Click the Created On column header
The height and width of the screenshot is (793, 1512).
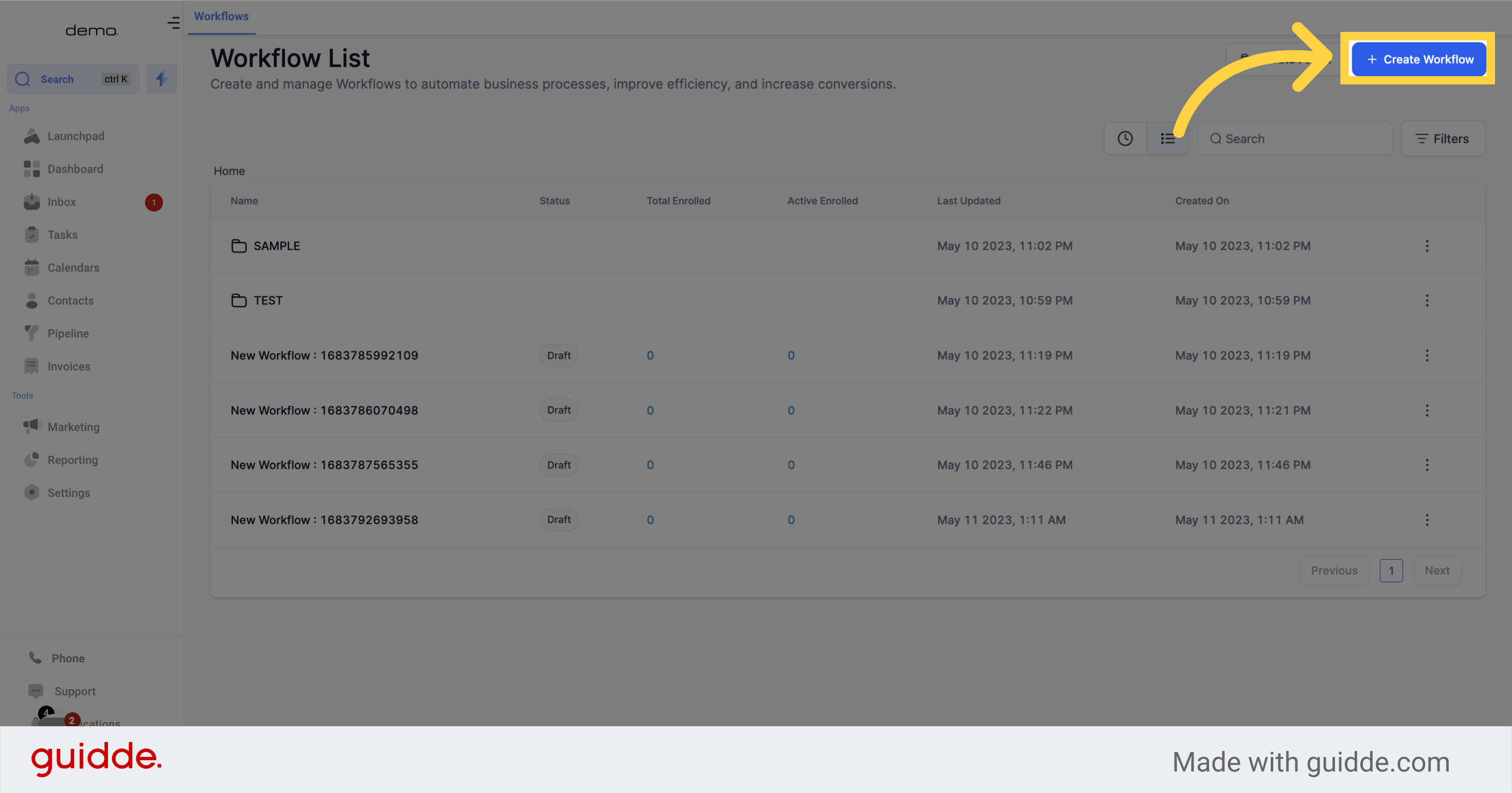(x=1201, y=201)
